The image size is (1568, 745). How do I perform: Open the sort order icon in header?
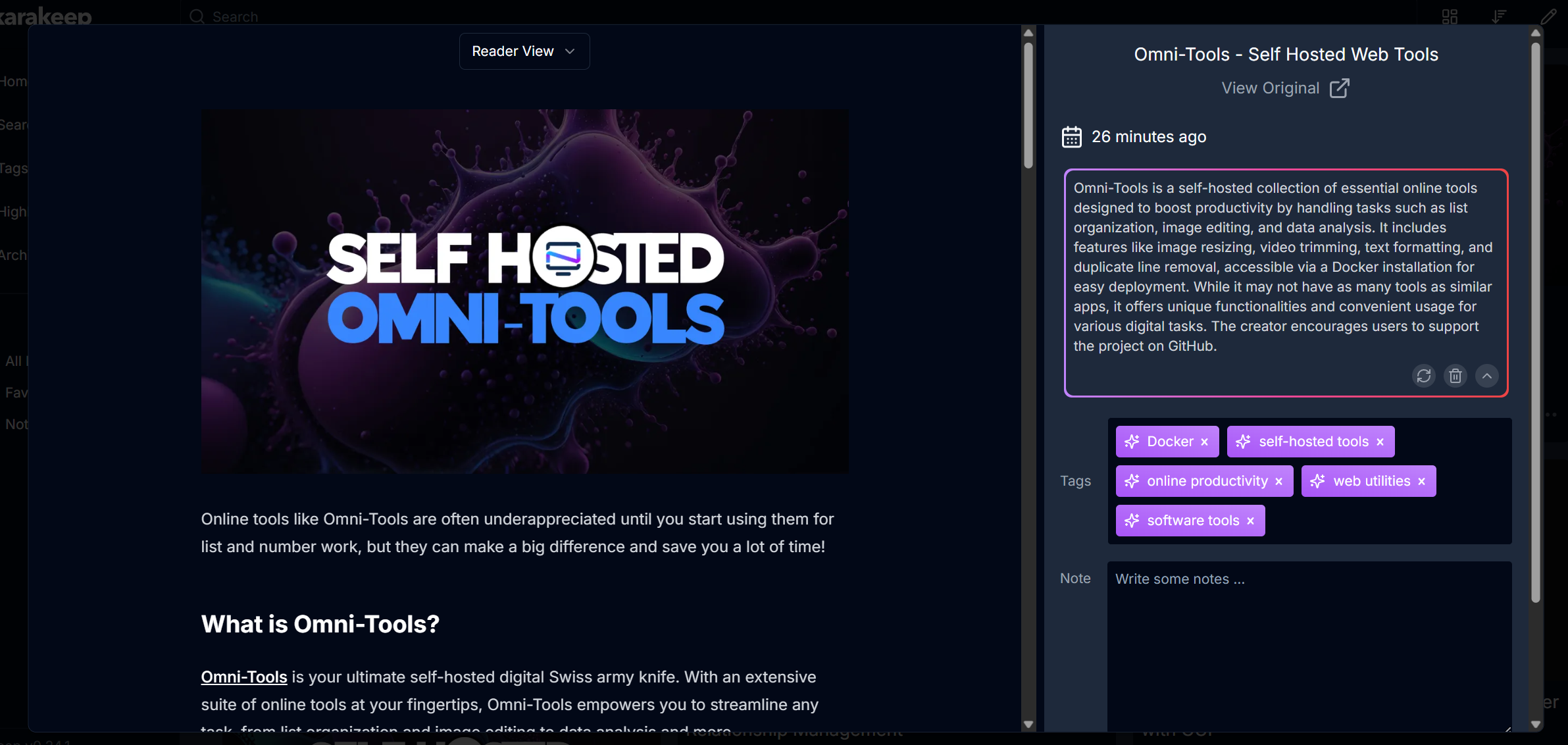pyautogui.click(x=1499, y=16)
